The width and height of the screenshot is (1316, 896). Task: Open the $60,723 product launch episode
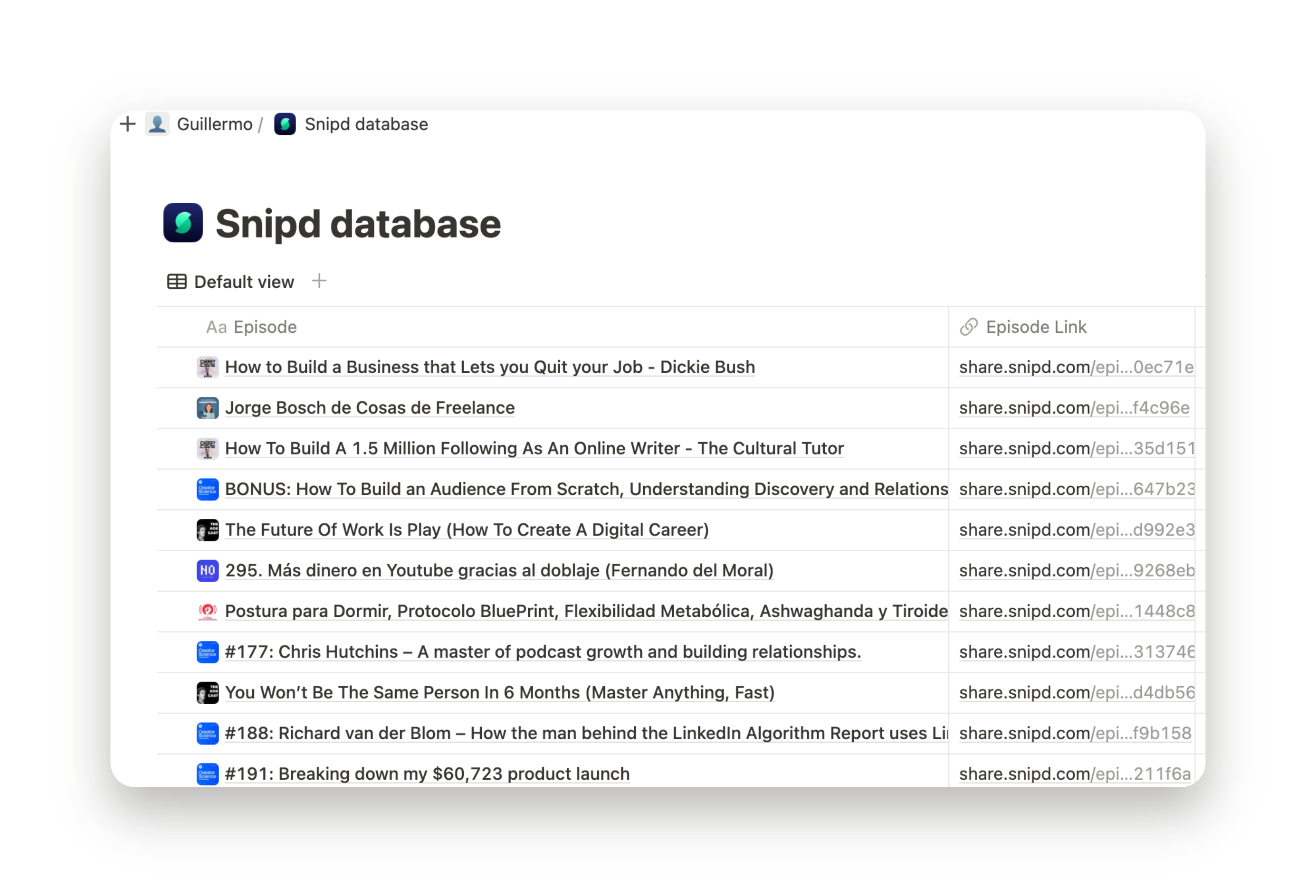click(x=427, y=774)
